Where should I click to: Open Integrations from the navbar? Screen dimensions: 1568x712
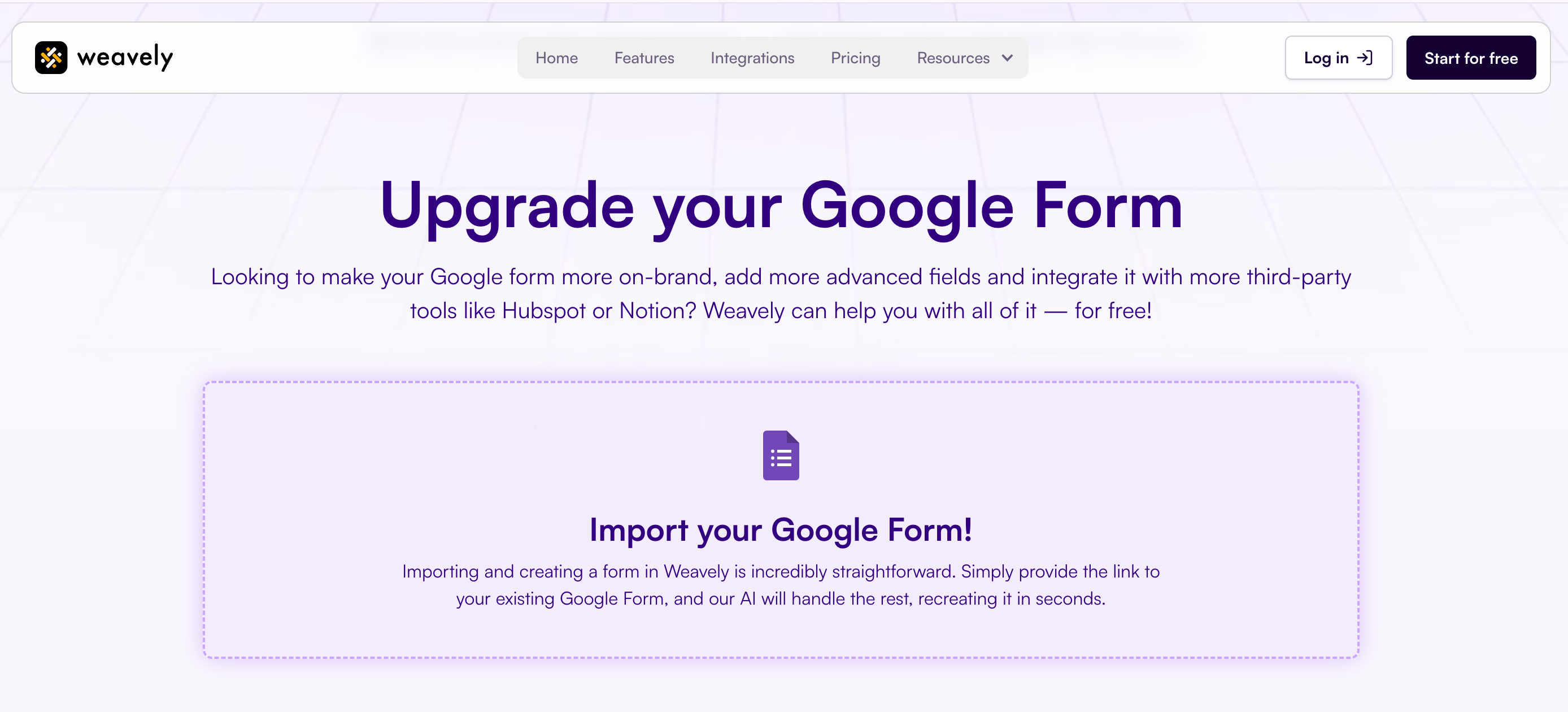(x=752, y=58)
